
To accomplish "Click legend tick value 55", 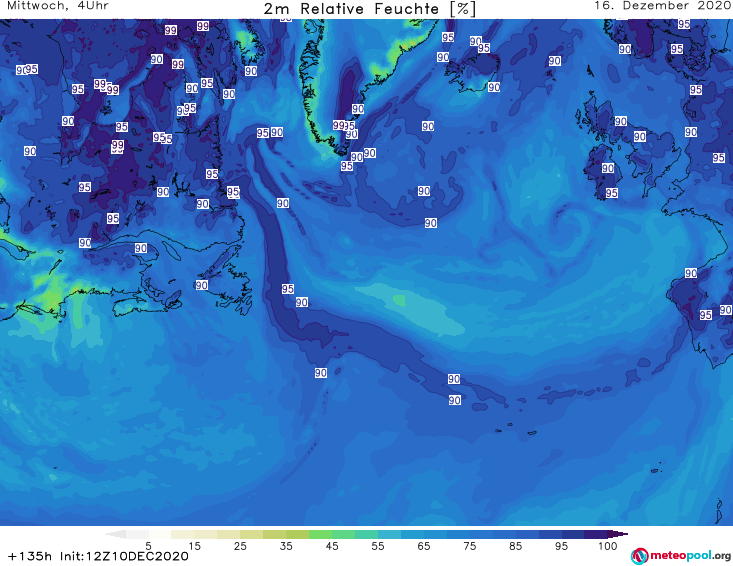I will coord(378,546).
